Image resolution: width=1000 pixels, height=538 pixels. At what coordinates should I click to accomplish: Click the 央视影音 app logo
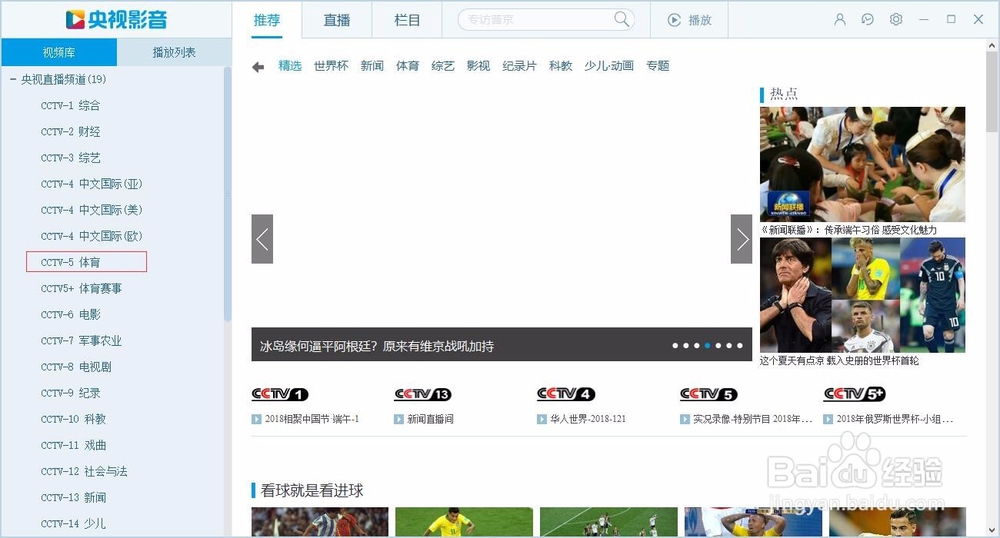116,20
